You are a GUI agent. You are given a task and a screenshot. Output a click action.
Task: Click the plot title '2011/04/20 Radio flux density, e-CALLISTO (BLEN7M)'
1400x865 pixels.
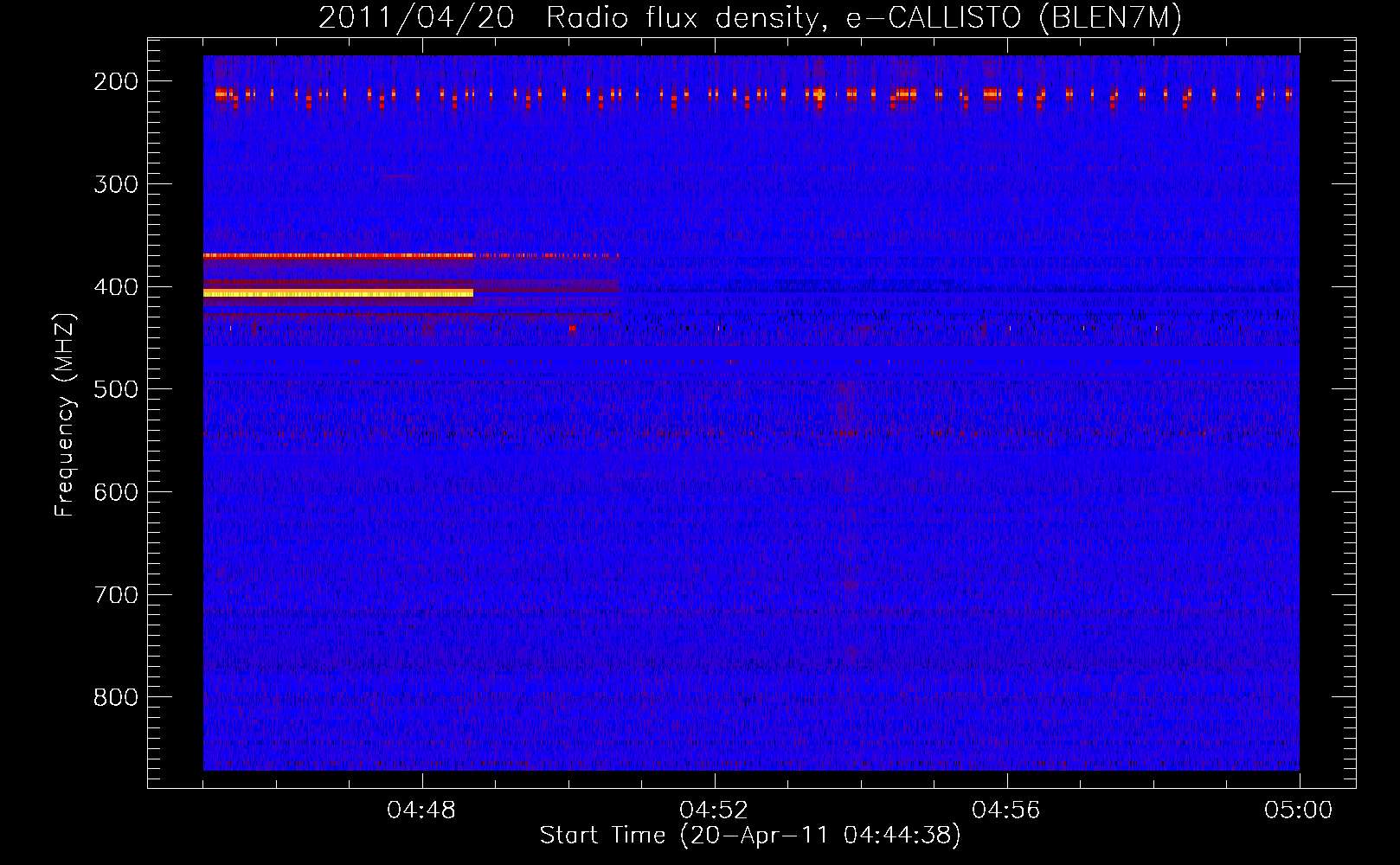pos(750,17)
